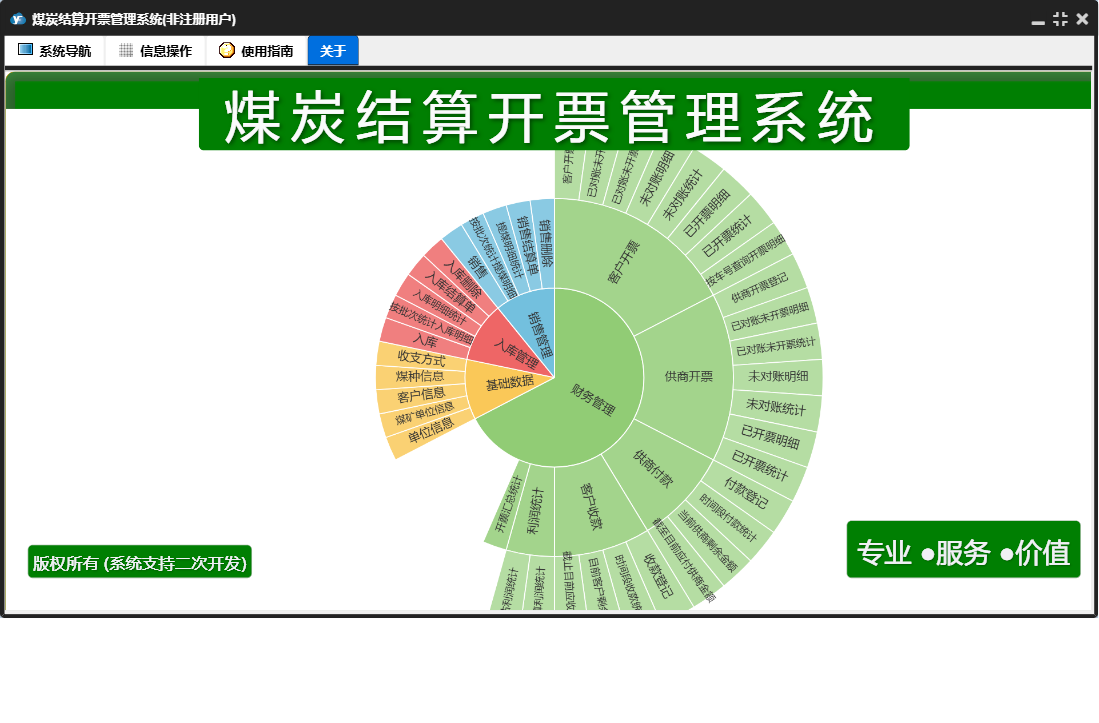Click the 开票汇总统计 segment
The image size is (1099, 723).
(x=509, y=504)
